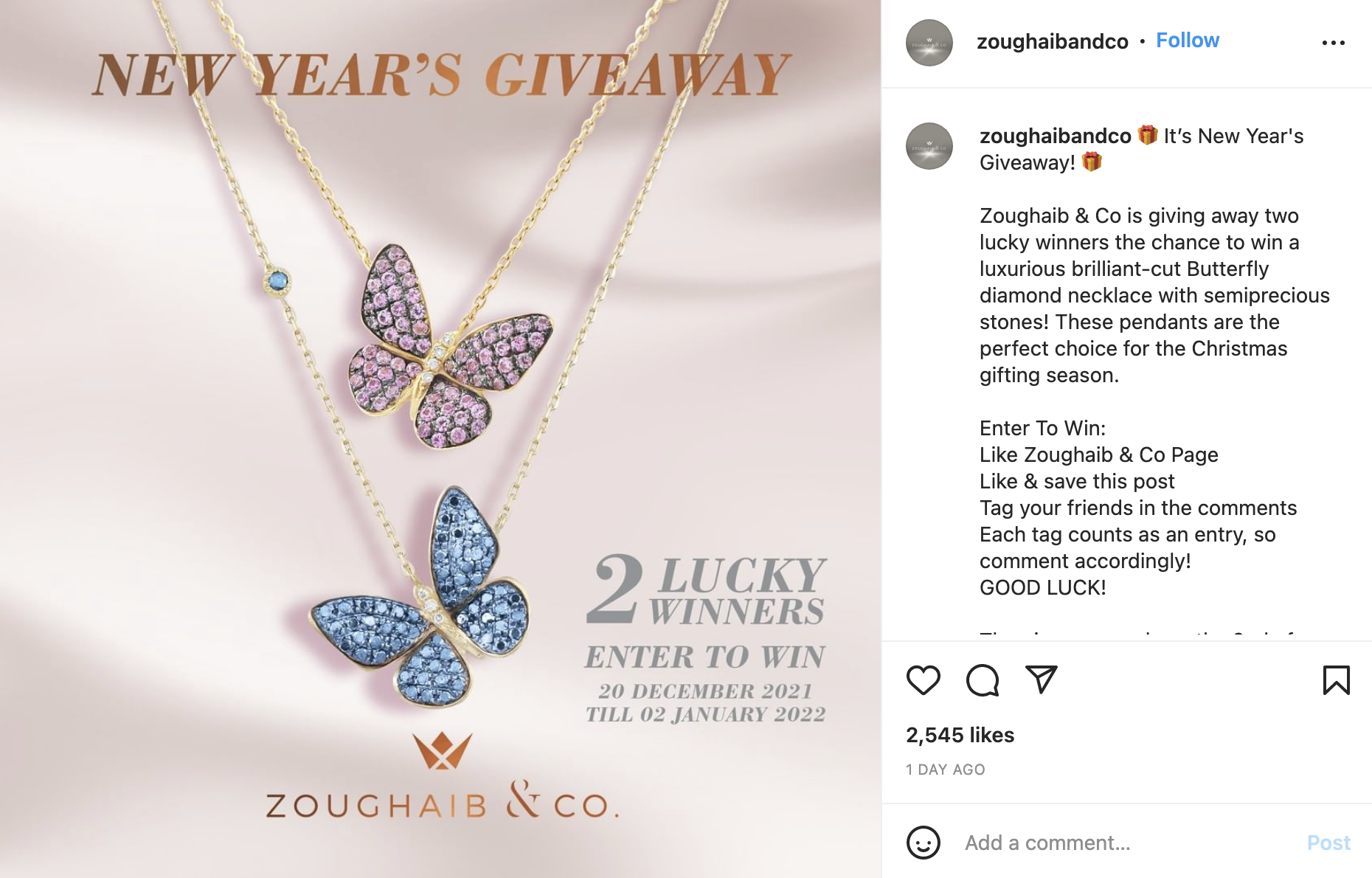Follow the zoughaibandco account

pos(1188,41)
